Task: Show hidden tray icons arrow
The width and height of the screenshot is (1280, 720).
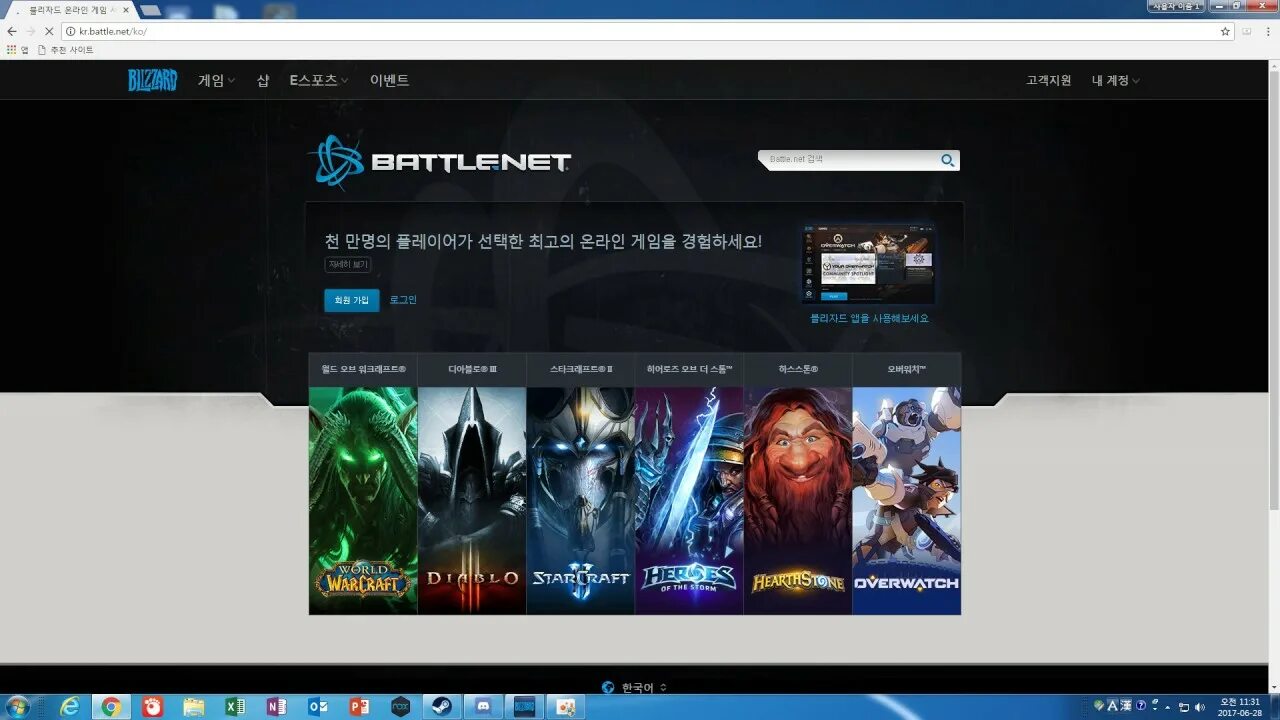Action: [1167, 707]
